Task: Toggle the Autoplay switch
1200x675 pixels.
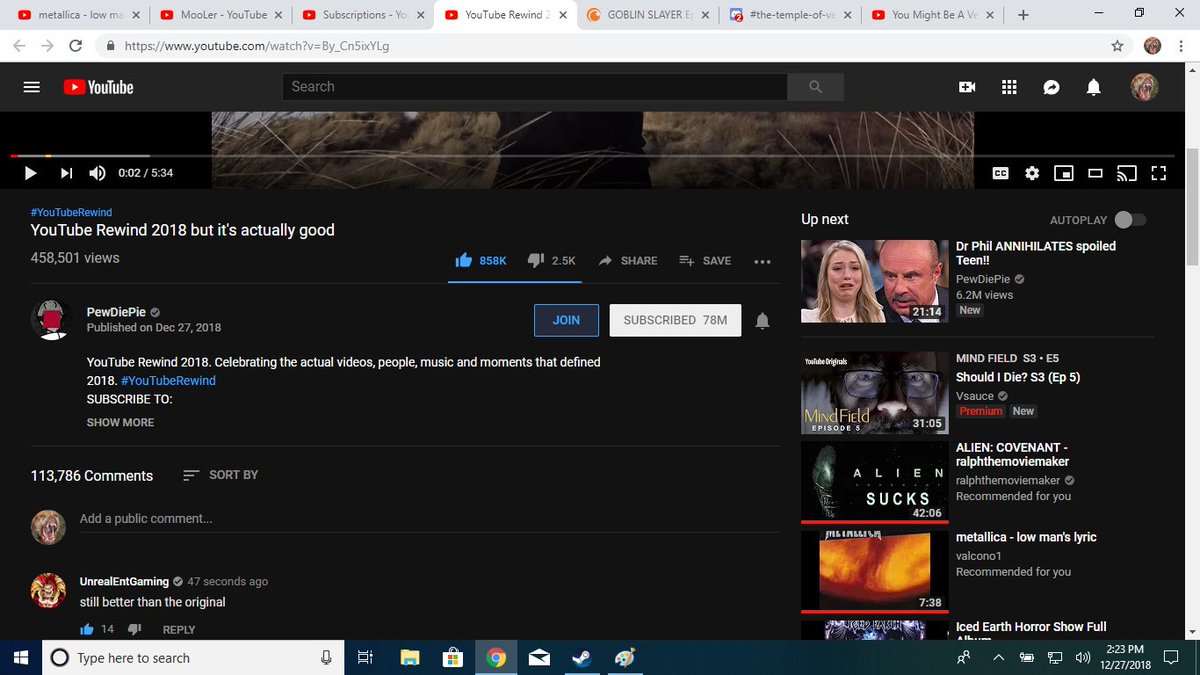Action: tap(1130, 220)
